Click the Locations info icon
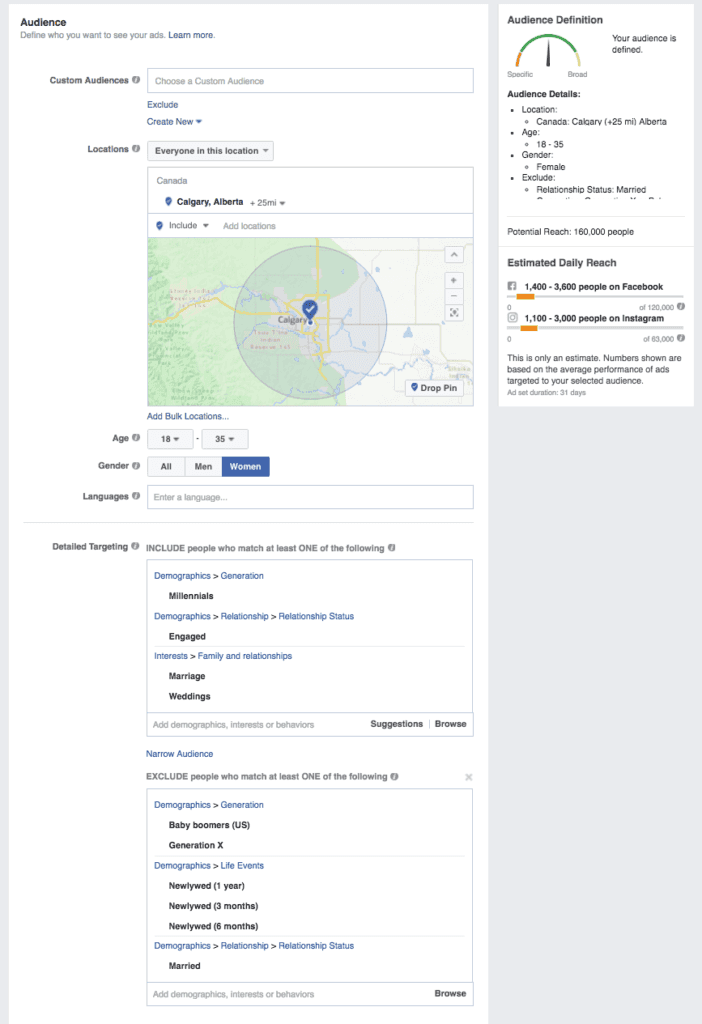 click(x=136, y=149)
